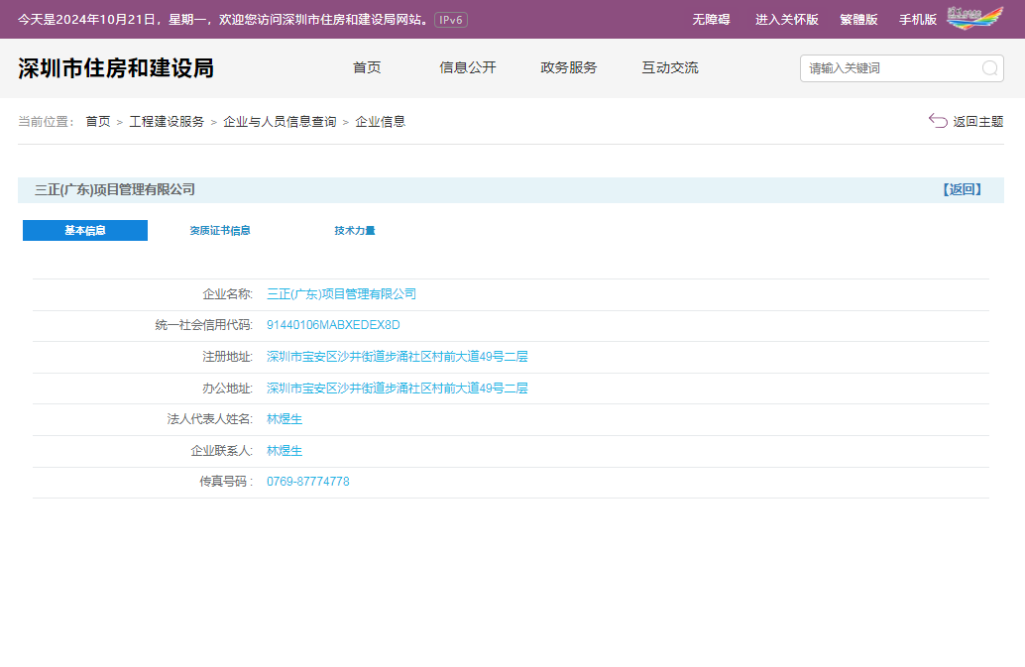Viewport: 1025px width, 667px height.
Task: Click the 深圳市住房和建设局 site title
Action: tap(116, 68)
